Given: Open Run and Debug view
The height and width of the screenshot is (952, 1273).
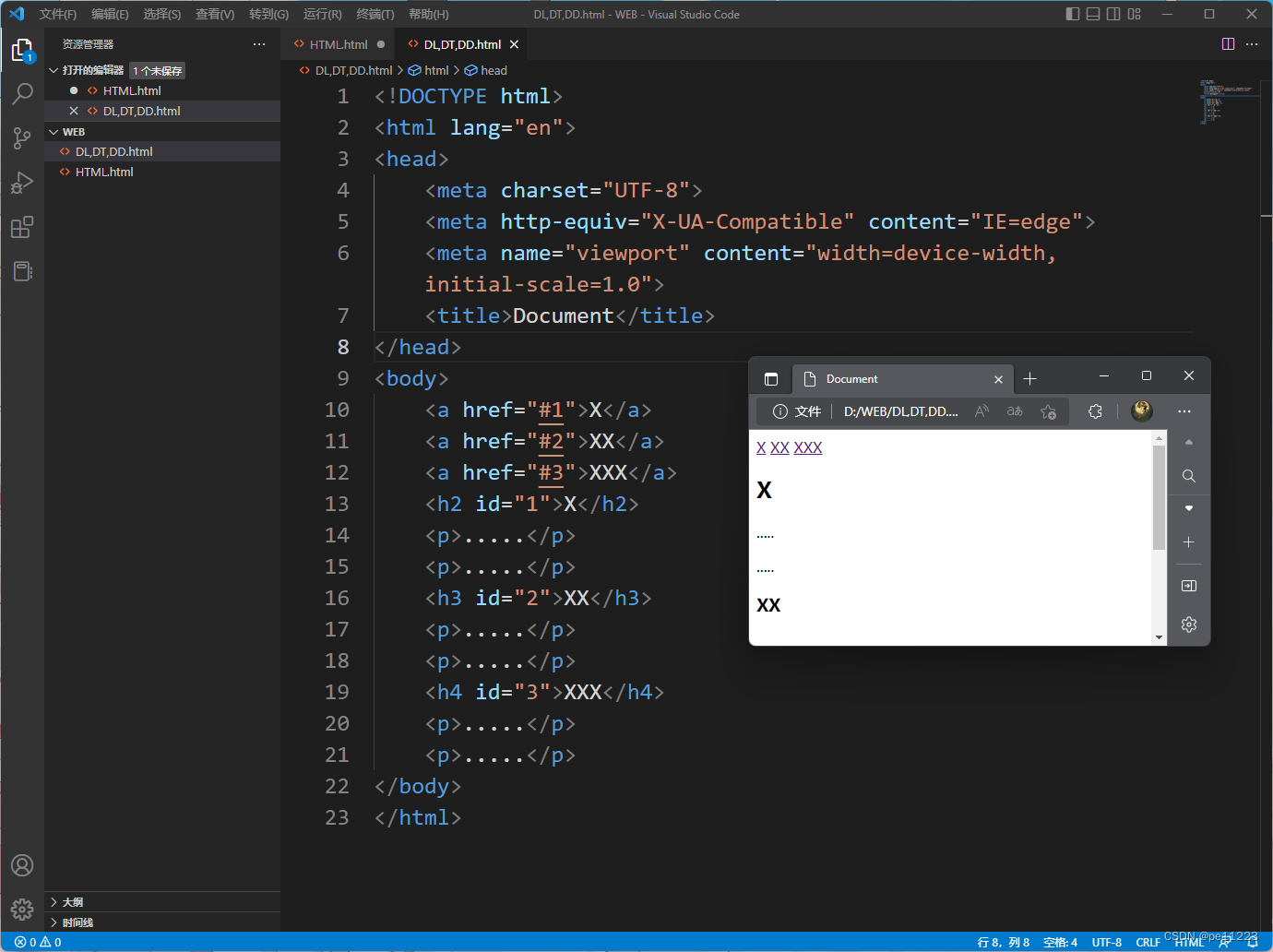Looking at the screenshot, I should [x=22, y=182].
